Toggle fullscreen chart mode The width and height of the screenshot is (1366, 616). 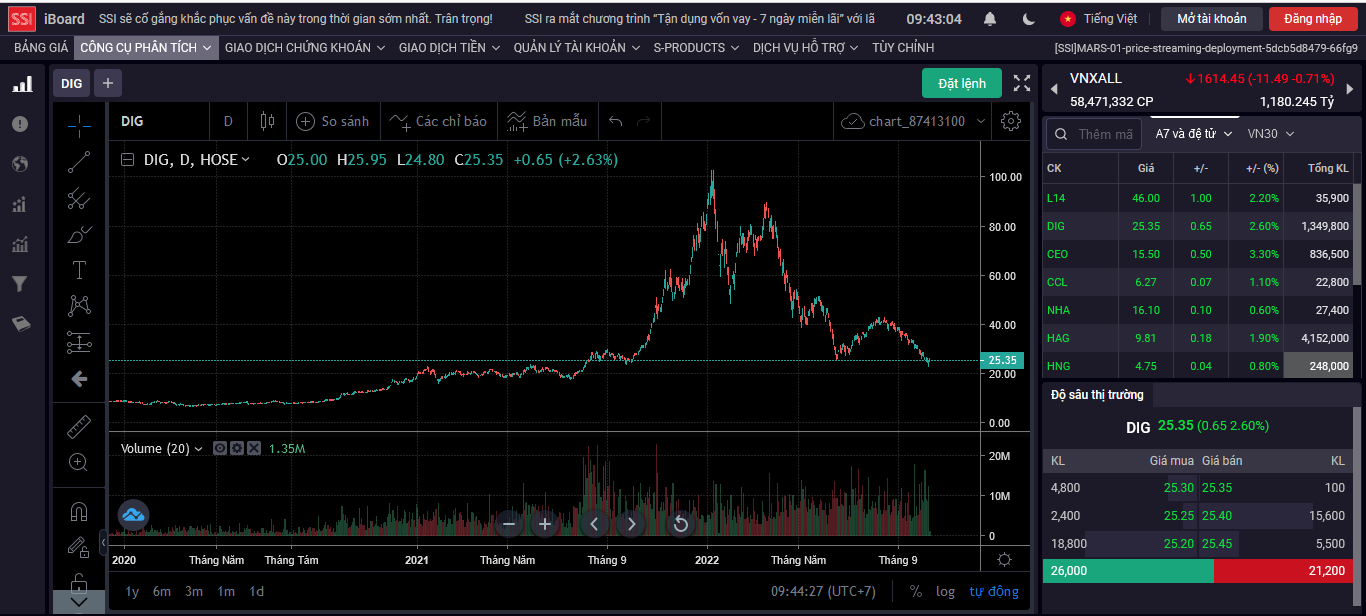(x=1022, y=84)
